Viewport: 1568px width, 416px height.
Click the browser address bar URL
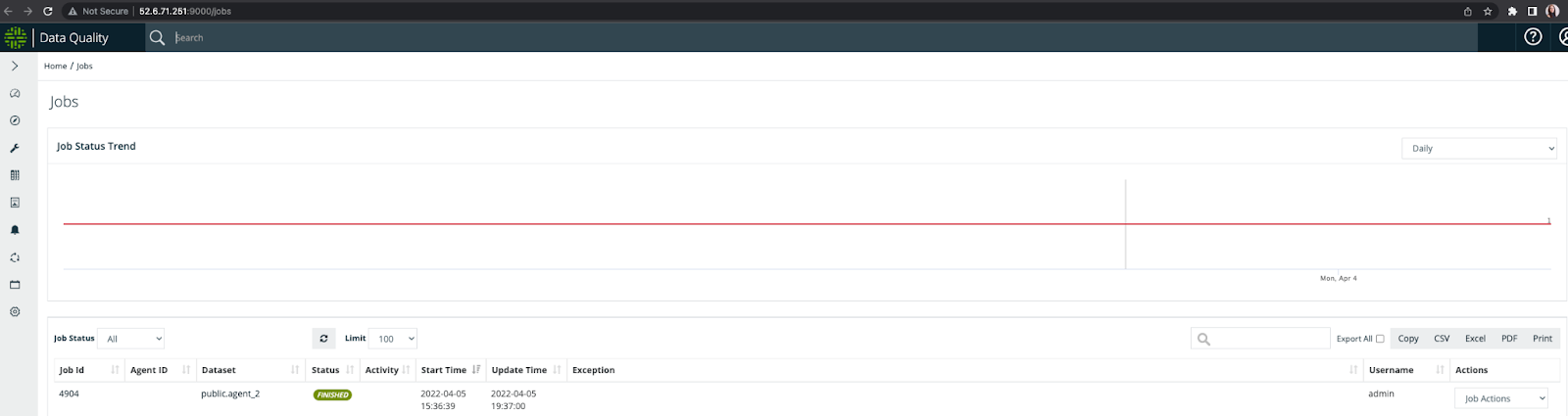click(x=185, y=11)
